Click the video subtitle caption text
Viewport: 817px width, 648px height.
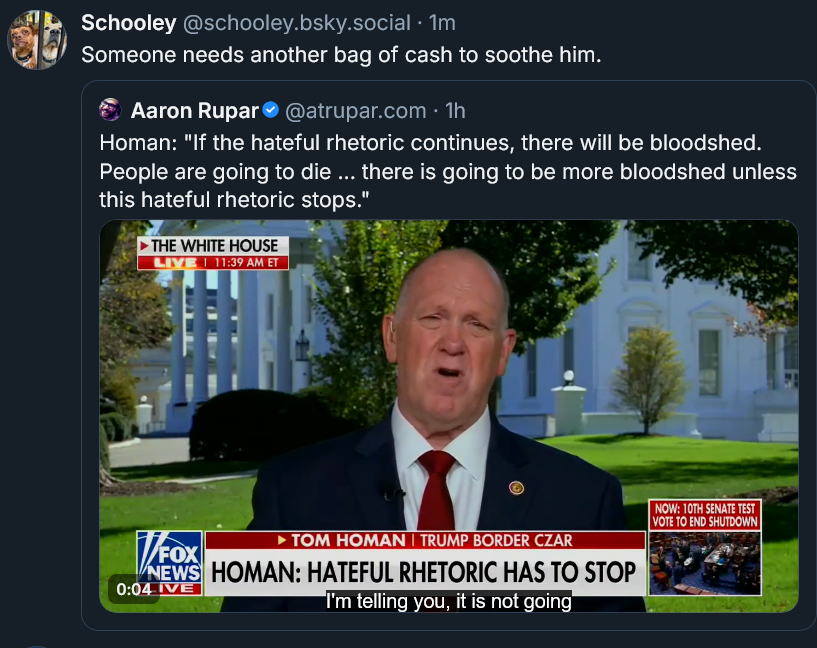(448, 601)
